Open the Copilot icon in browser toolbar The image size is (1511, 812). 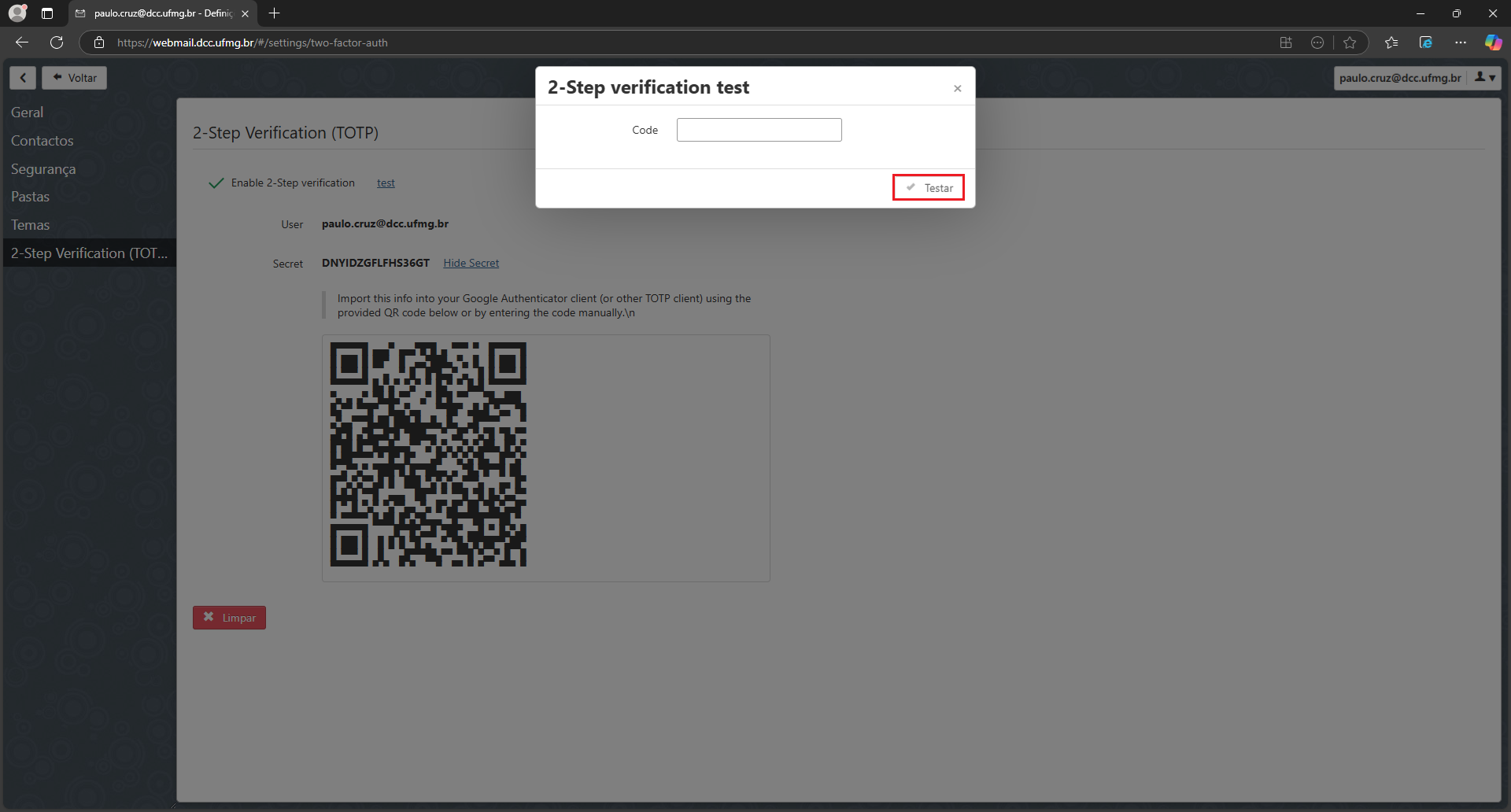pyautogui.click(x=1492, y=42)
